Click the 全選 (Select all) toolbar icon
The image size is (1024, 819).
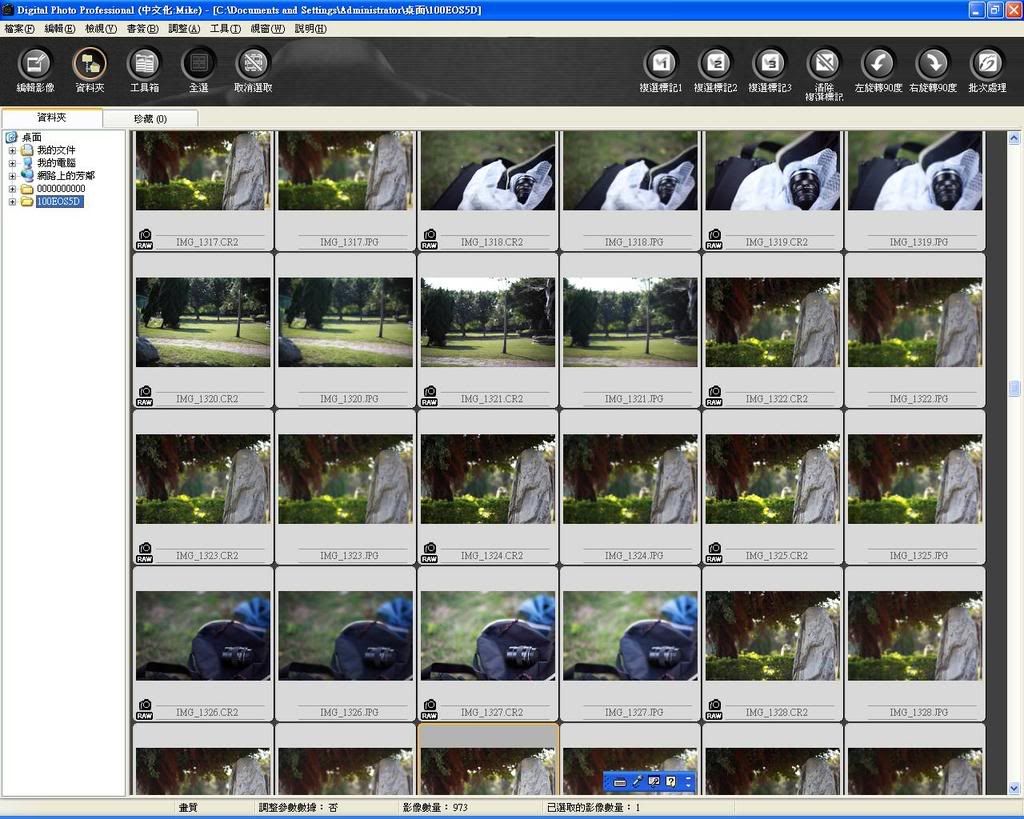click(198, 64)
